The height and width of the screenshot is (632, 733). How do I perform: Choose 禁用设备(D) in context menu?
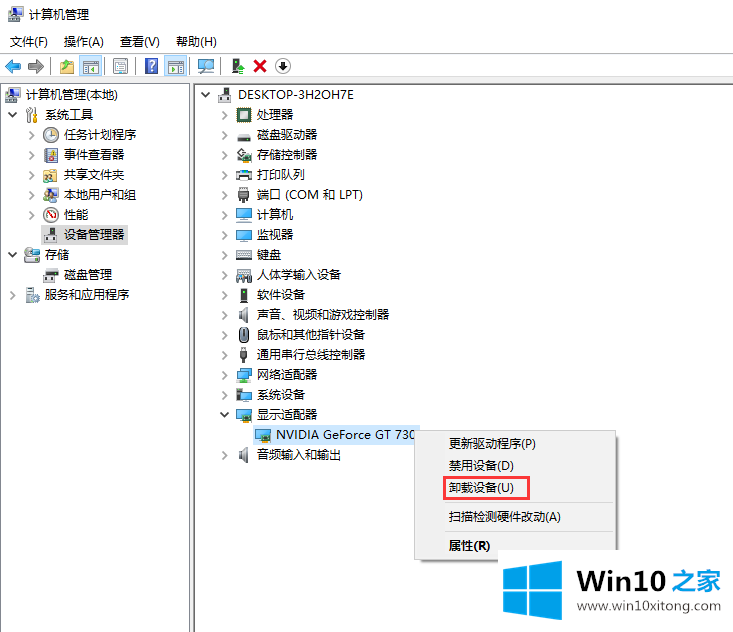[x=515, y=466]
